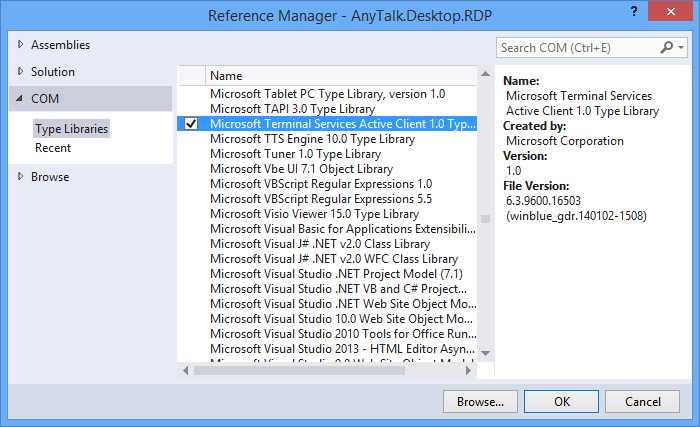Viewport: 700px width, 427px height.
Task: Select Microsoft VBScript Regular Expressions 1.0
Action: click(327, 184)
